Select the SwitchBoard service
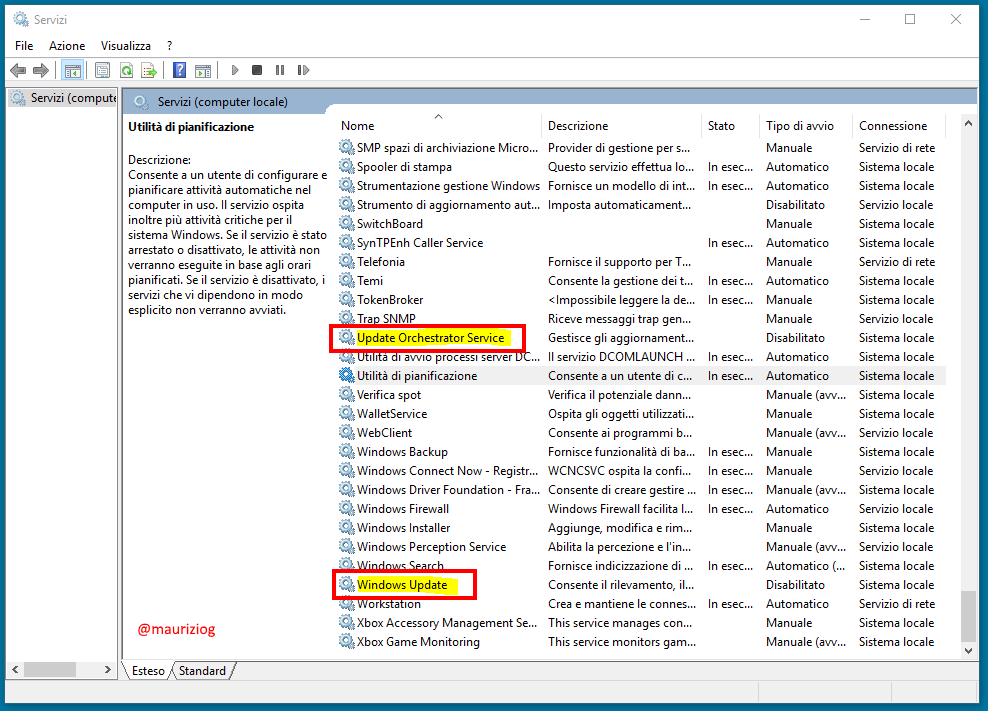The image size is (988, 711). coord(641,224)
